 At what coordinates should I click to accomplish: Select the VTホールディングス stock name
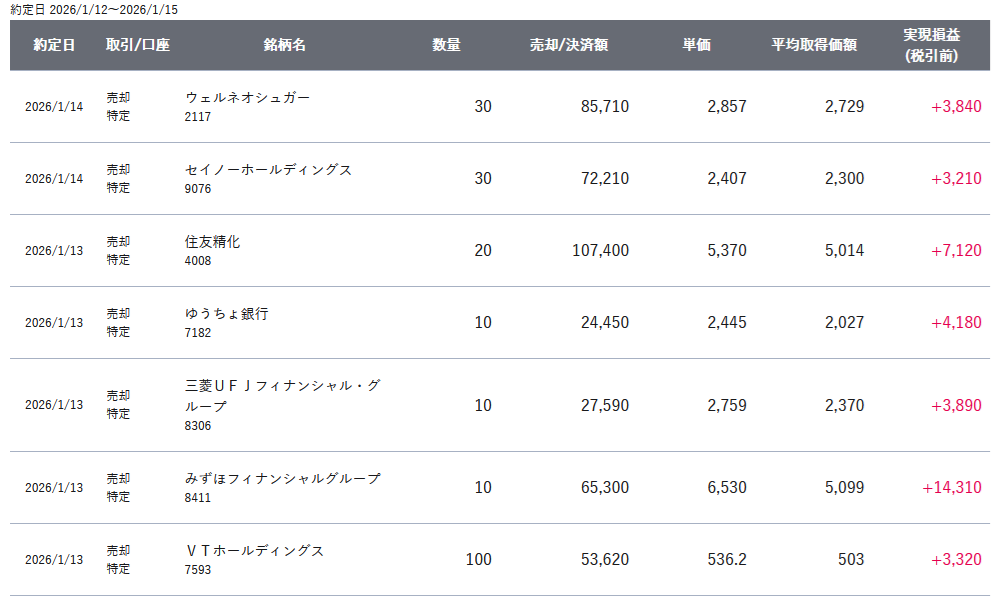click(x=255, y=550)
